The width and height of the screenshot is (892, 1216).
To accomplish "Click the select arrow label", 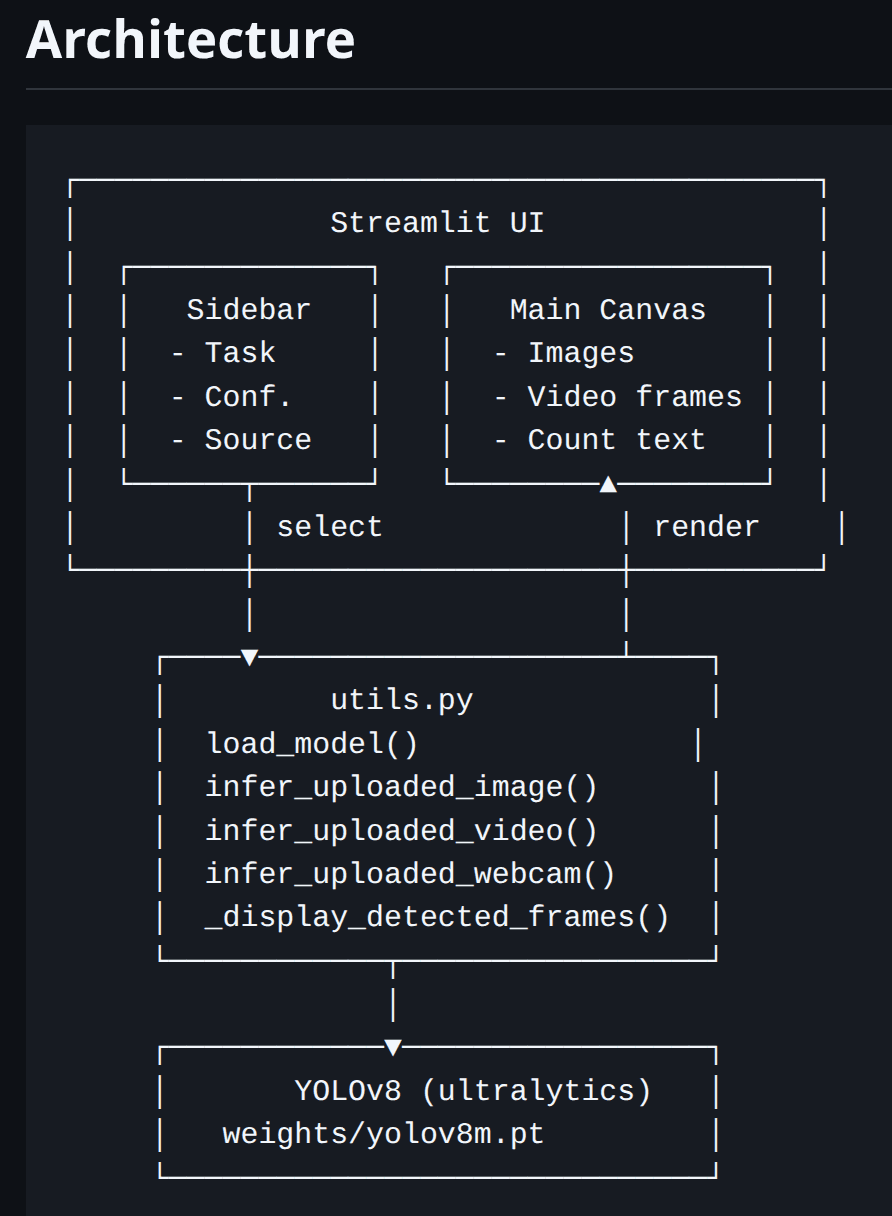I will 329,527.
